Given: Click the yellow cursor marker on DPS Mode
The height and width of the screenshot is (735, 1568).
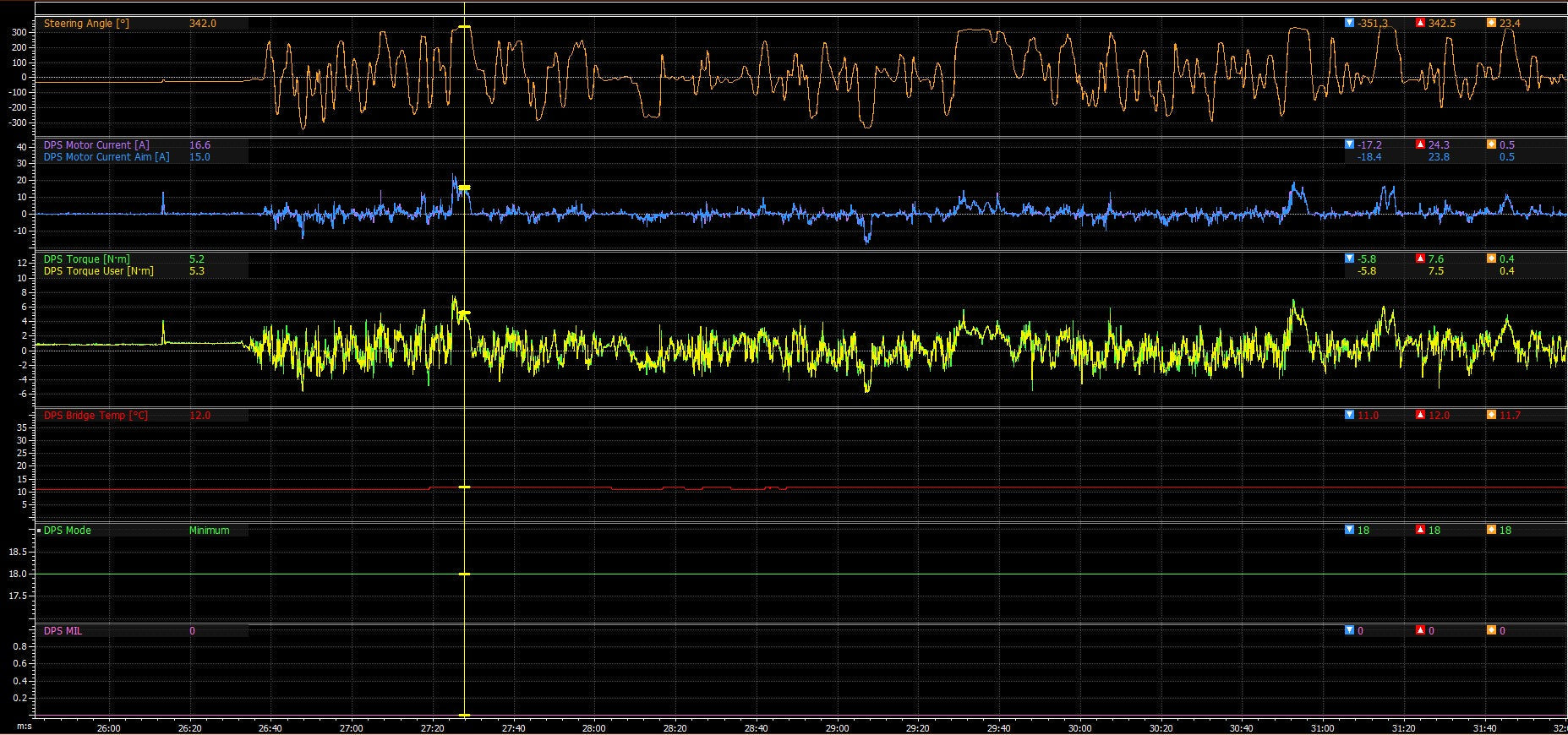Looking at the screenshot, I should [464, 574].
